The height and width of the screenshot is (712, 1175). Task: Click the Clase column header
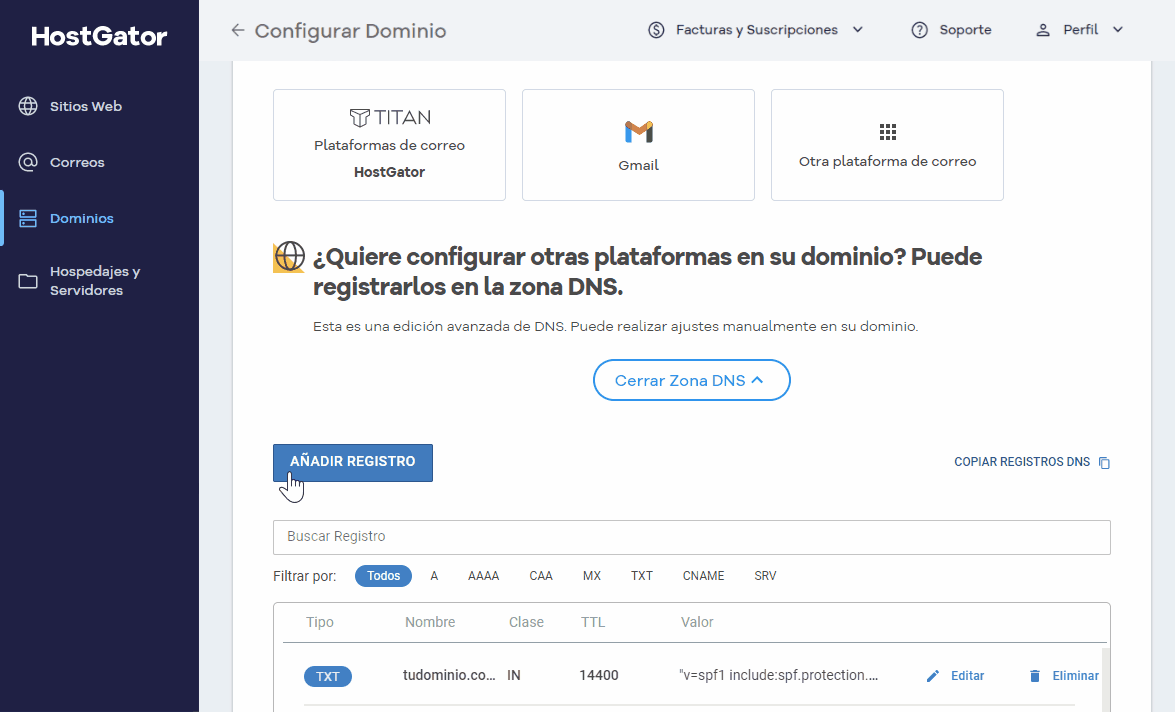[526, 622]
